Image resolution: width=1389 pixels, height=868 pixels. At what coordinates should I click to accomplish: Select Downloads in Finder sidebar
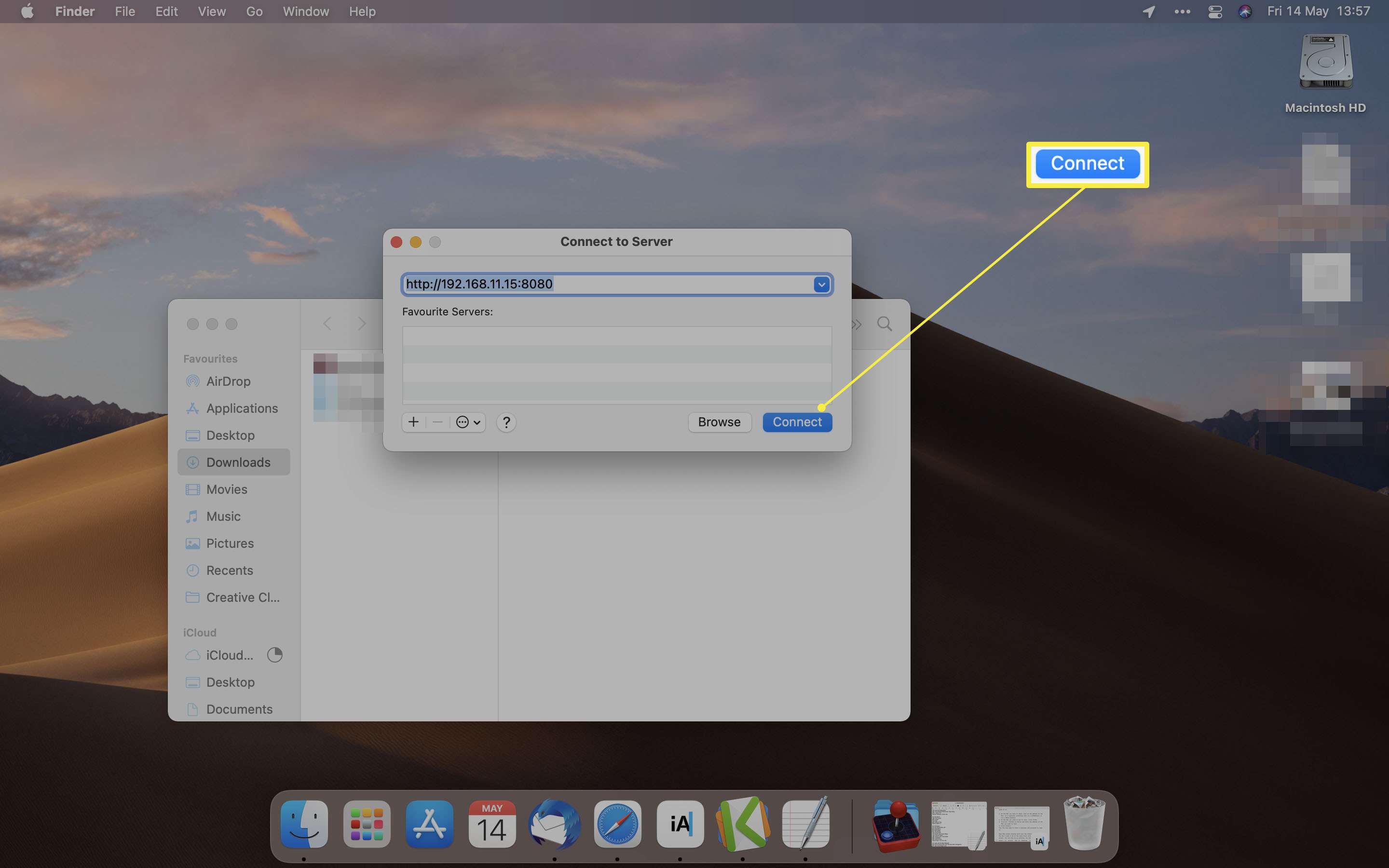pyautogui.click(x=233, y=462)
